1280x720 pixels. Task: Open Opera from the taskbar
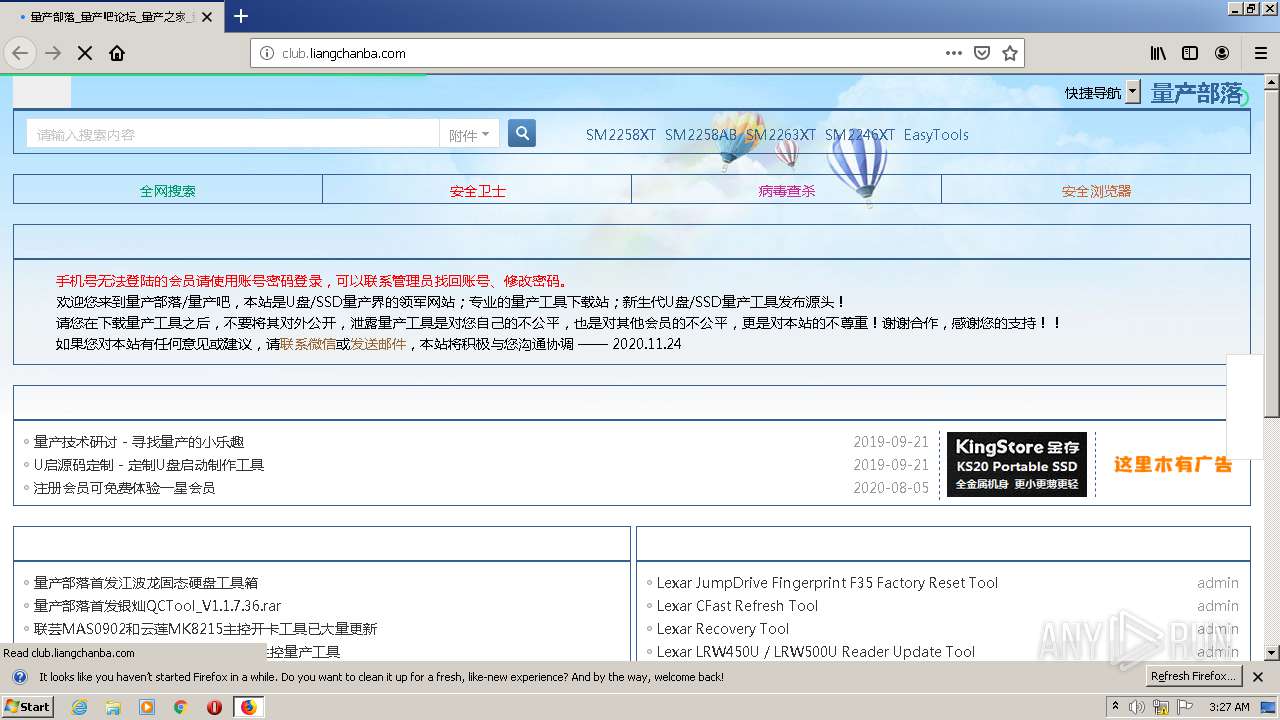214,706
